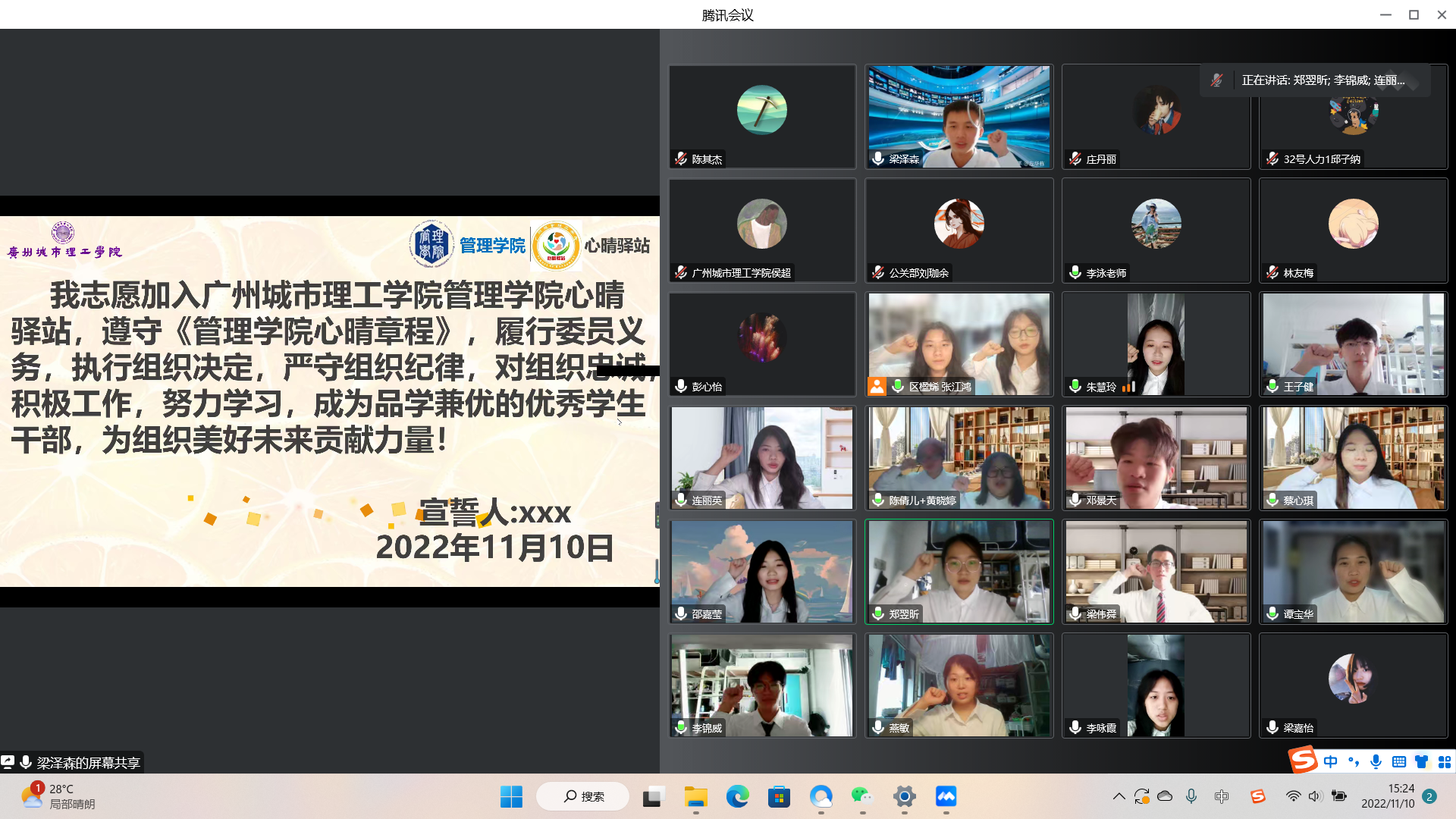The image size is (1456, 819).
Task: Select 梁泽森's video tile
Action: tap(959, 117)
